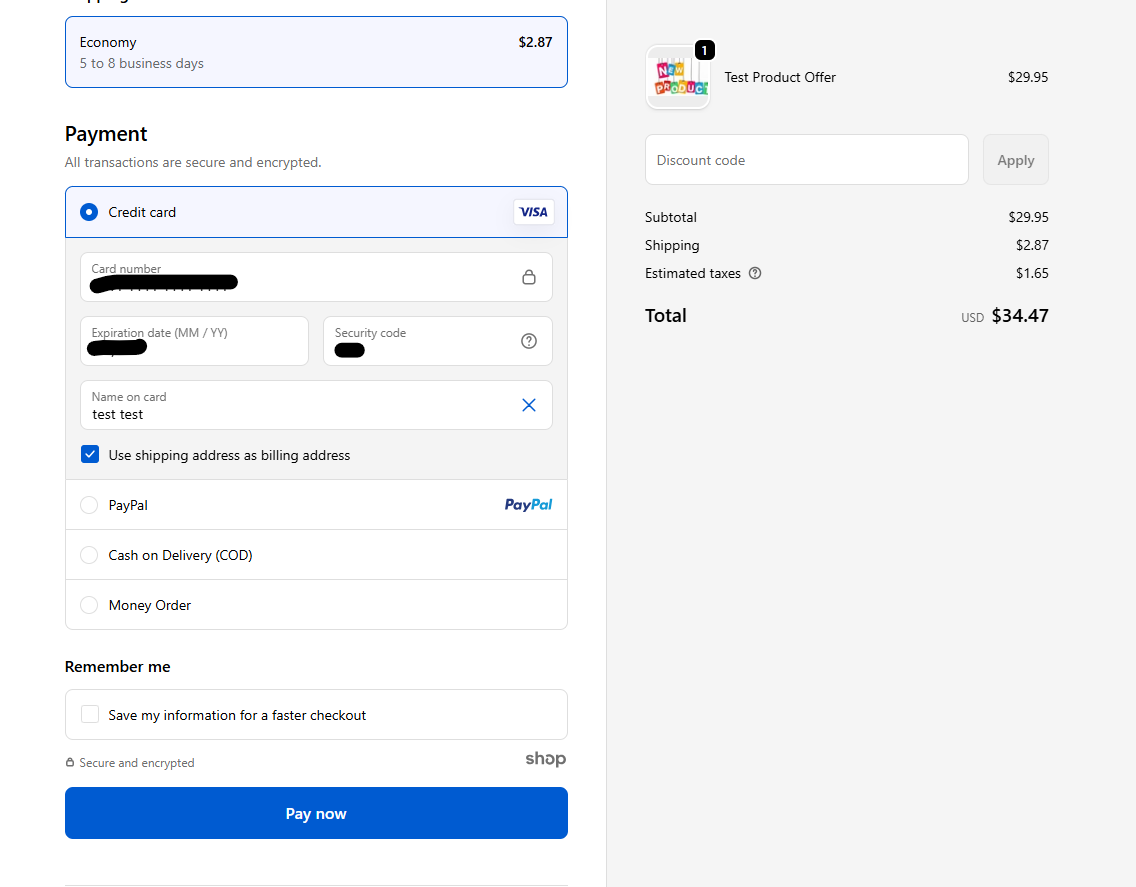Viewport: 1136px width, 887px height.
Task: Choose Cash on Delivery (COD) payment
Action: (89, 555)
